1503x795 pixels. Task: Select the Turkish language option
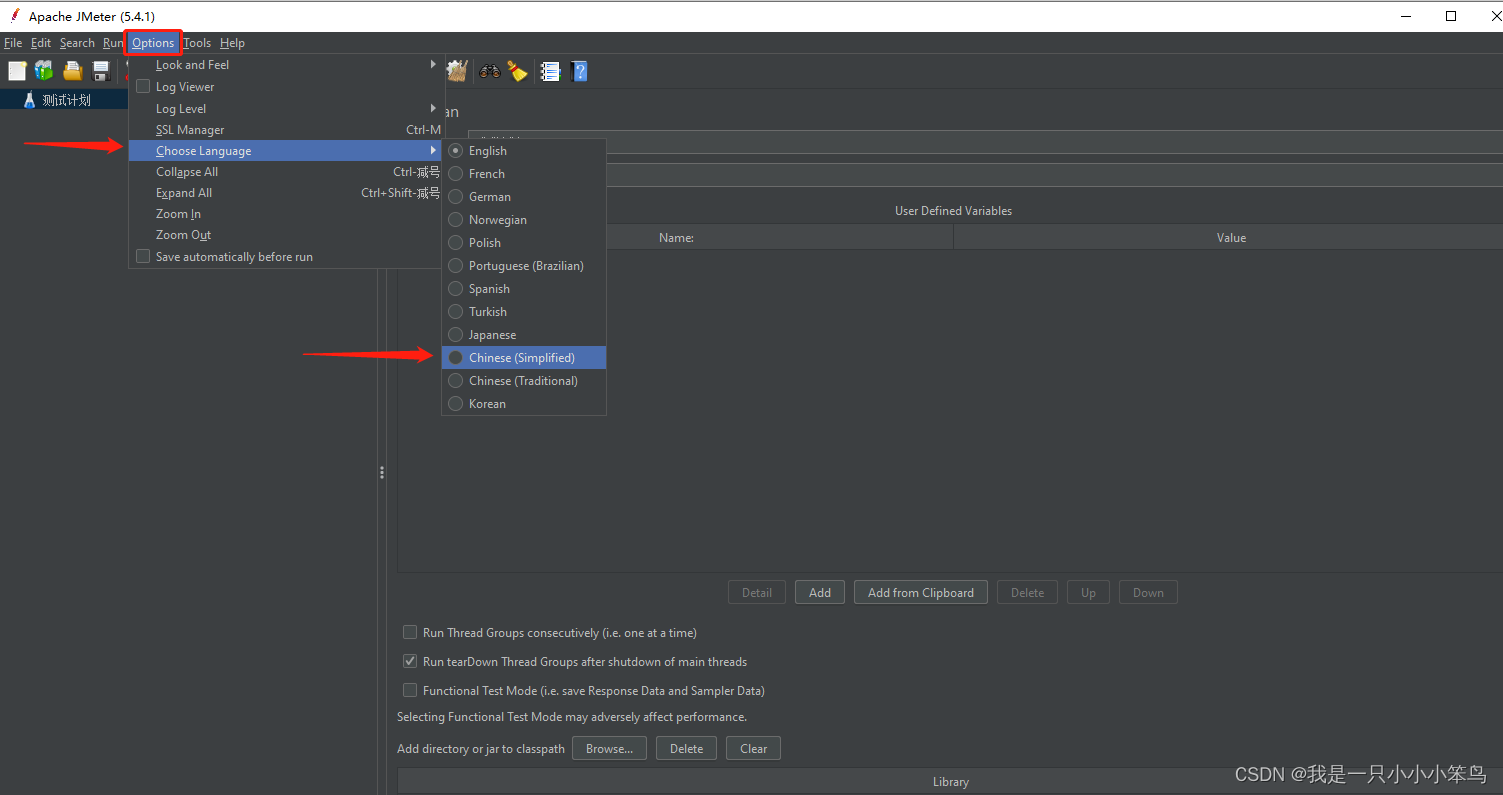pyautogui.click(x=524, y=312)
